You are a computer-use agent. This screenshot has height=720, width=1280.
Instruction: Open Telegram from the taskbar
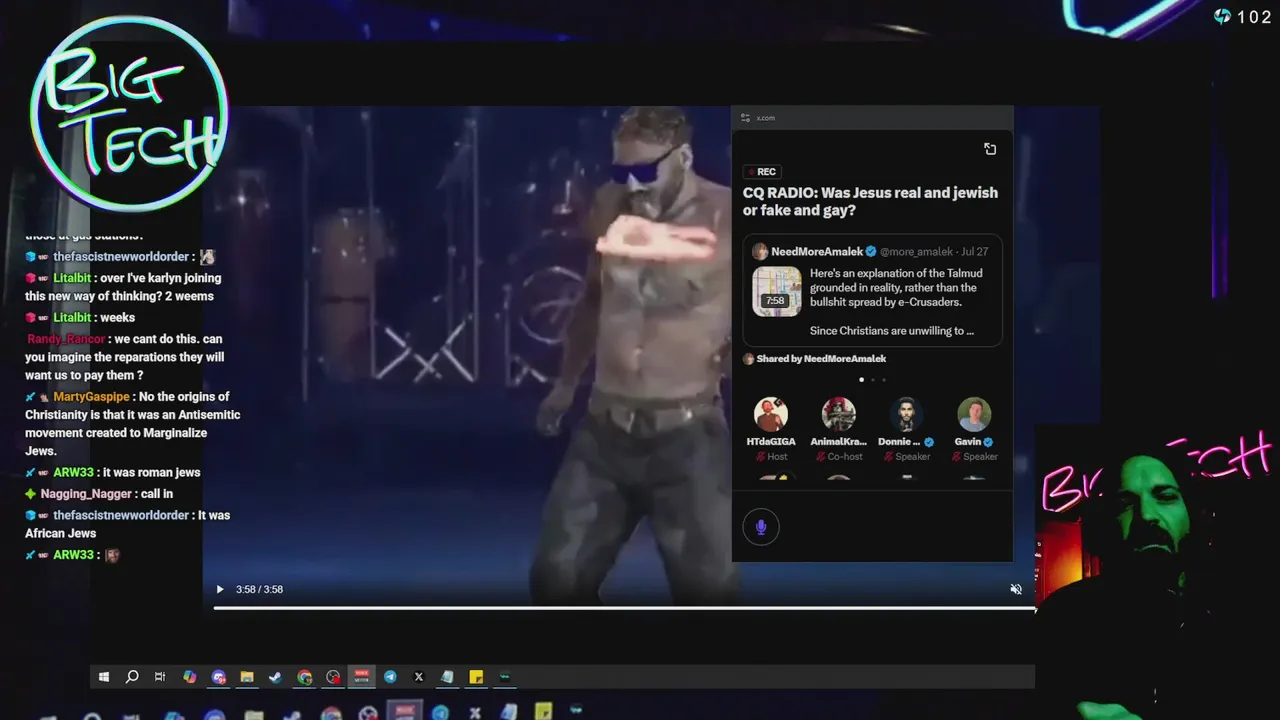click(390, 677)
